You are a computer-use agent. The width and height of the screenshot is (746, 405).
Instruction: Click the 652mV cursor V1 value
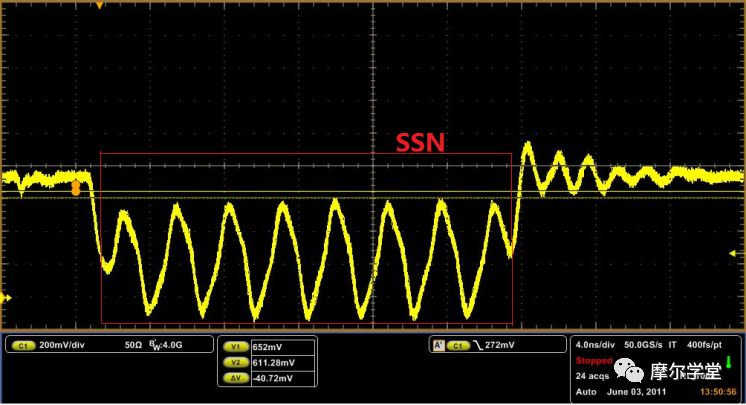pyautogui.click(x=267, y=347)
